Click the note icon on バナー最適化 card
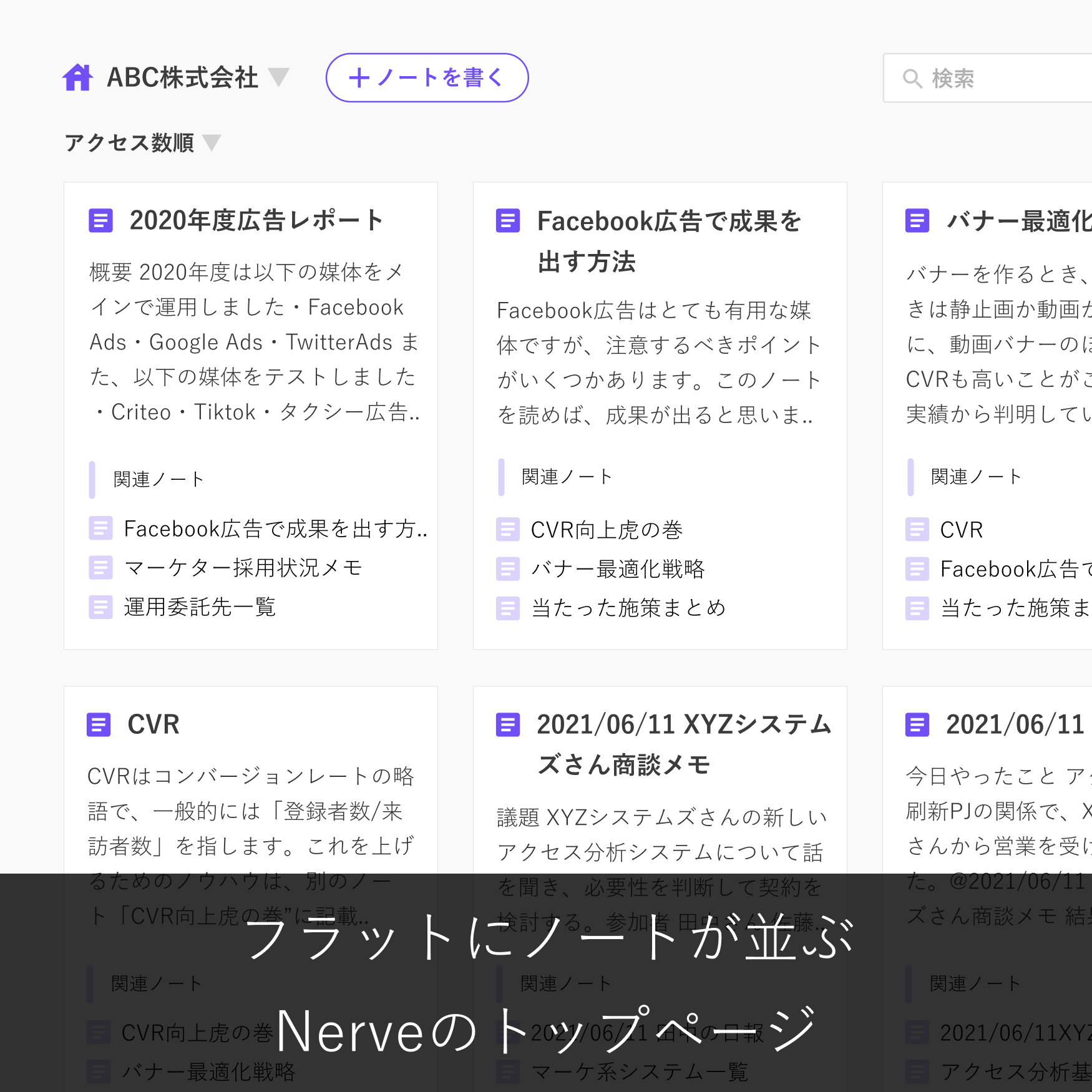The image size is (1092, 1092). [917, 221]
